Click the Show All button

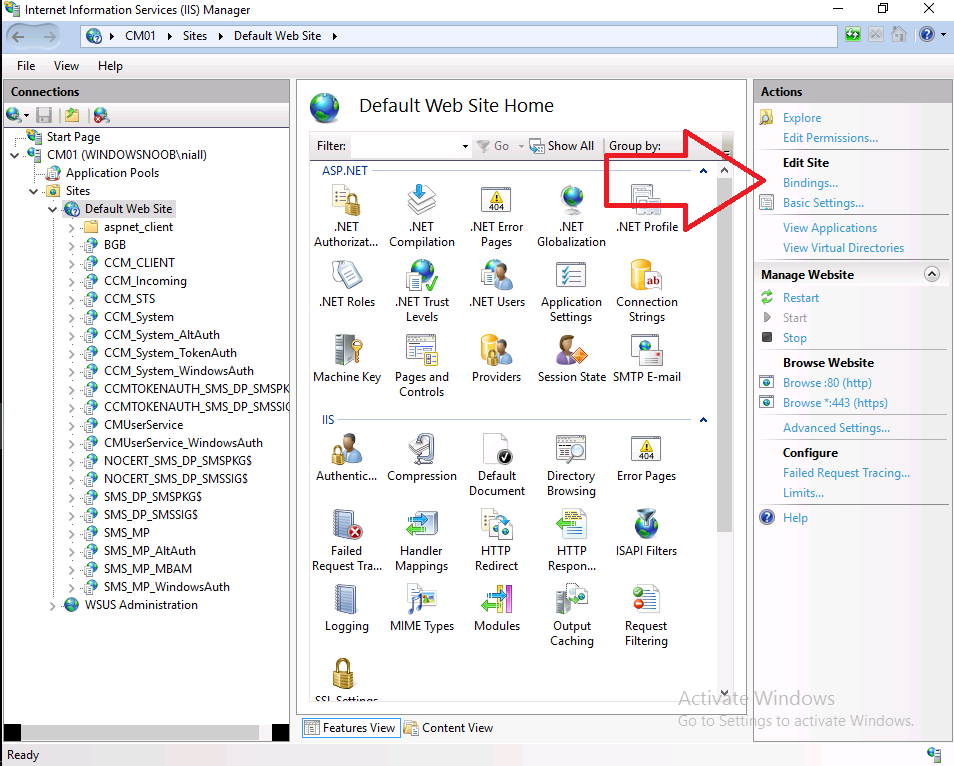tap(562, 146)
